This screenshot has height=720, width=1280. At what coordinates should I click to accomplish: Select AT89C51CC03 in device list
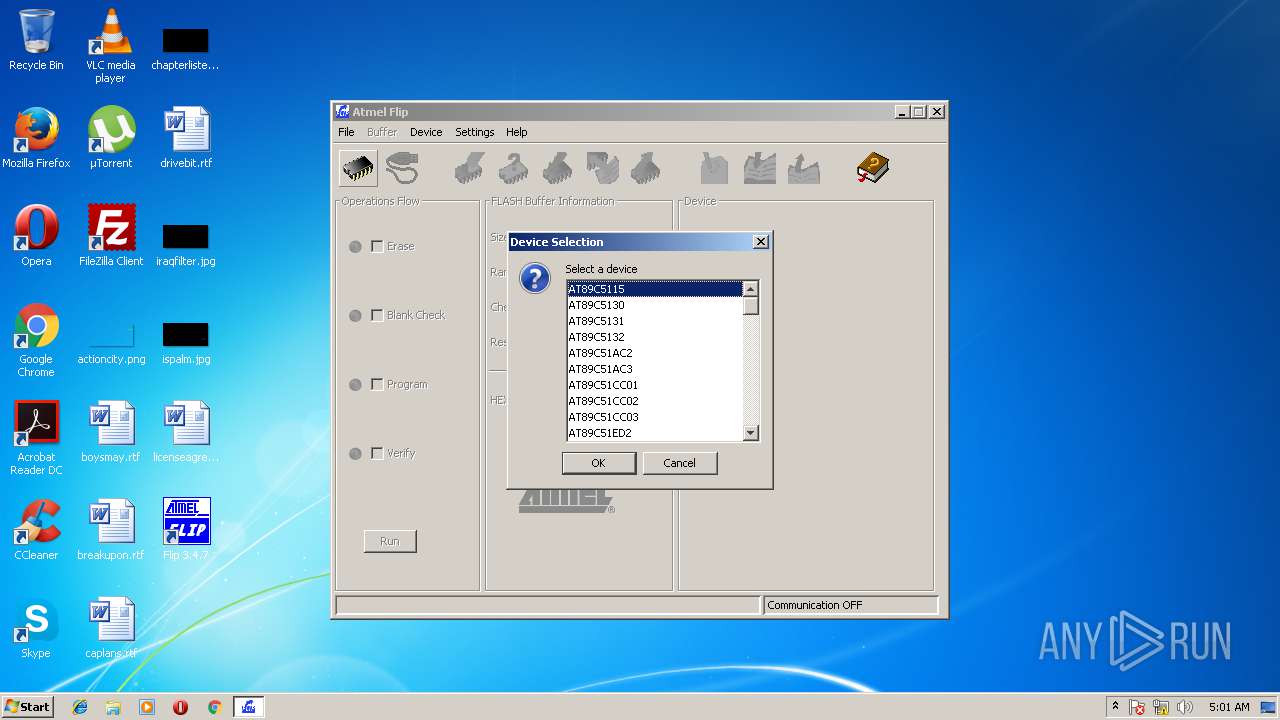pos(655,417)
